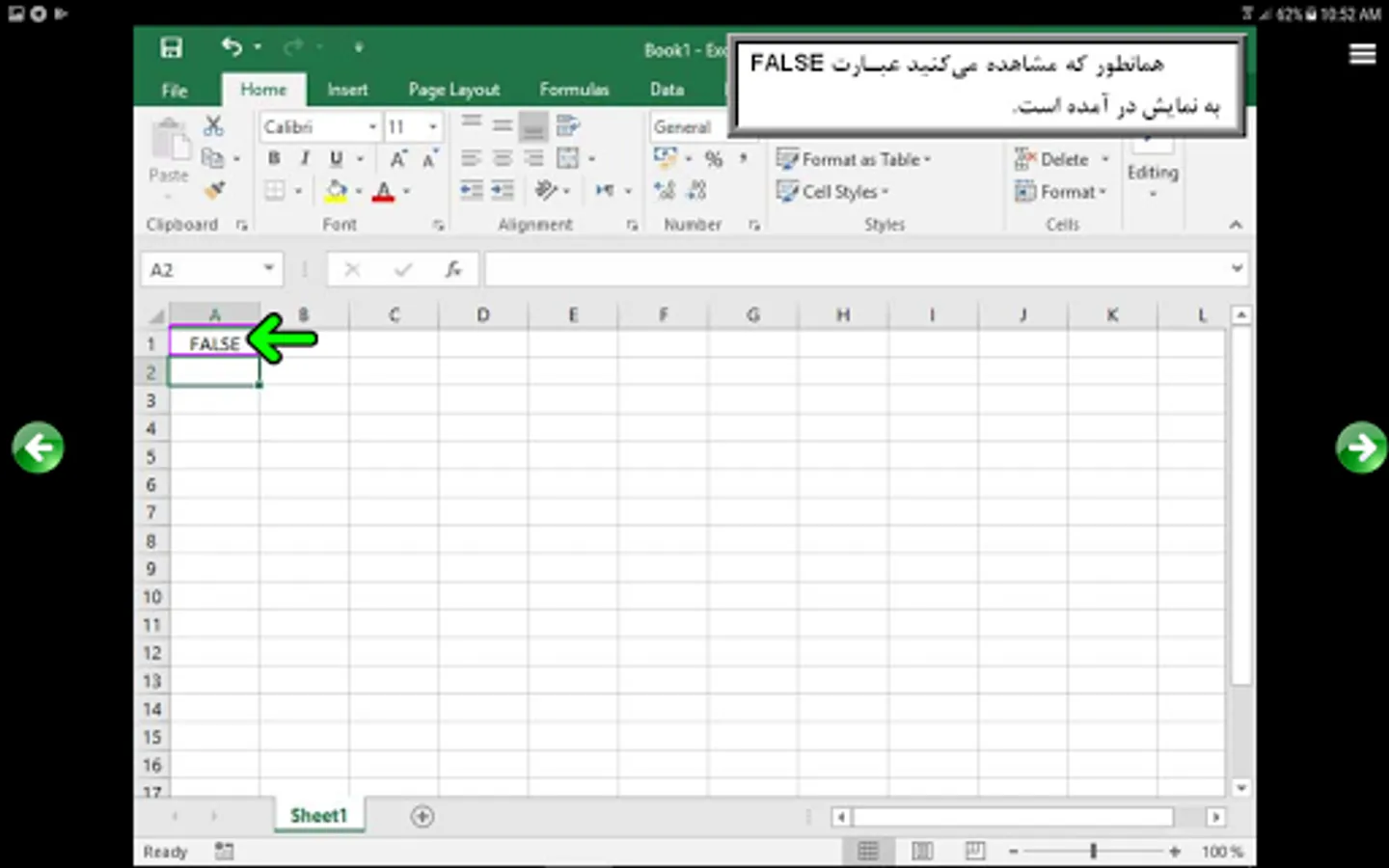Add a new sheet with the plus button
The width and height of the screenshot is (1389, 868).
(x=422, y=816)
